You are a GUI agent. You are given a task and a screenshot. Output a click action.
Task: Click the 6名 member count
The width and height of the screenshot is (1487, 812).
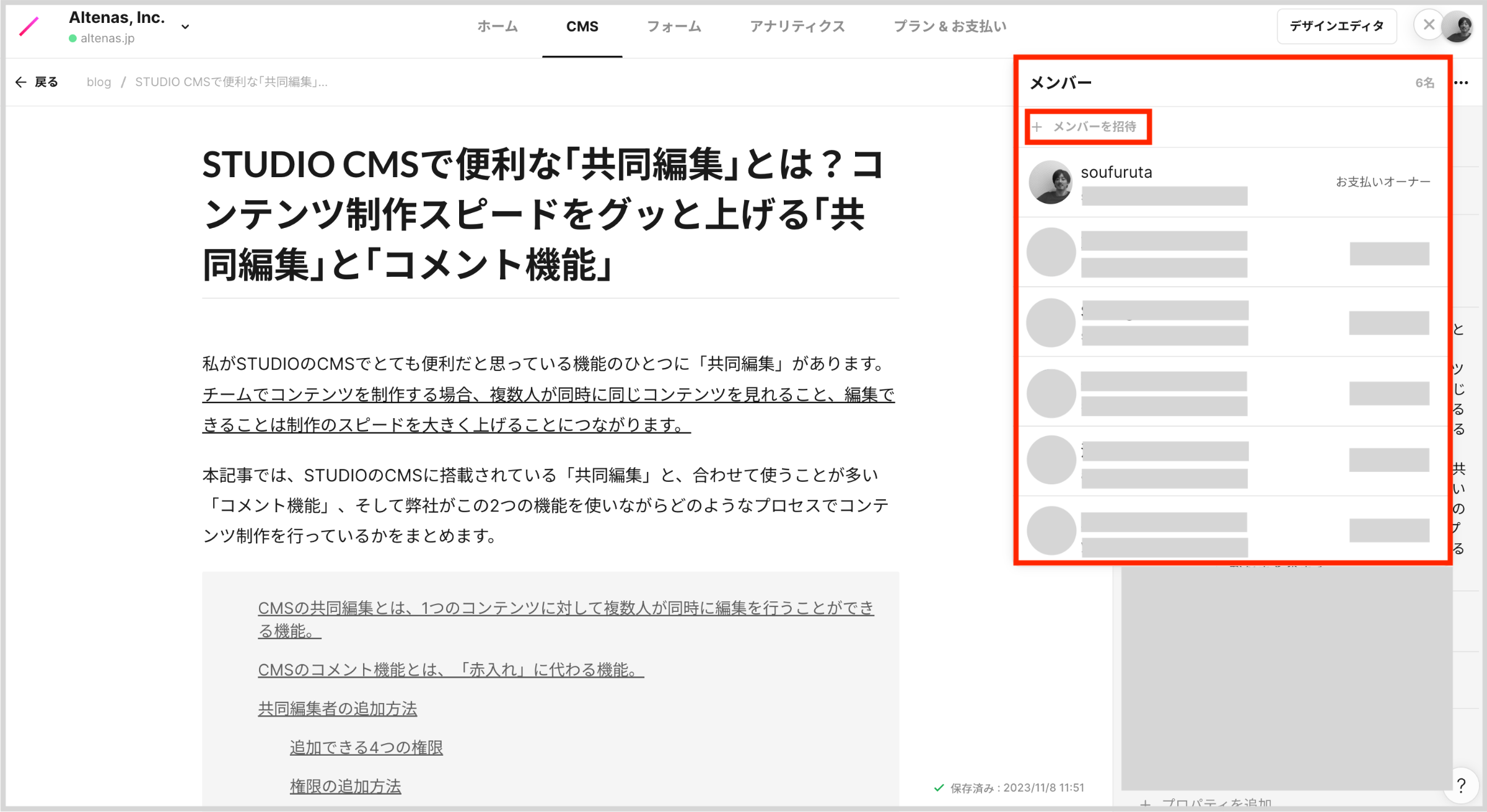point(1425,83)
